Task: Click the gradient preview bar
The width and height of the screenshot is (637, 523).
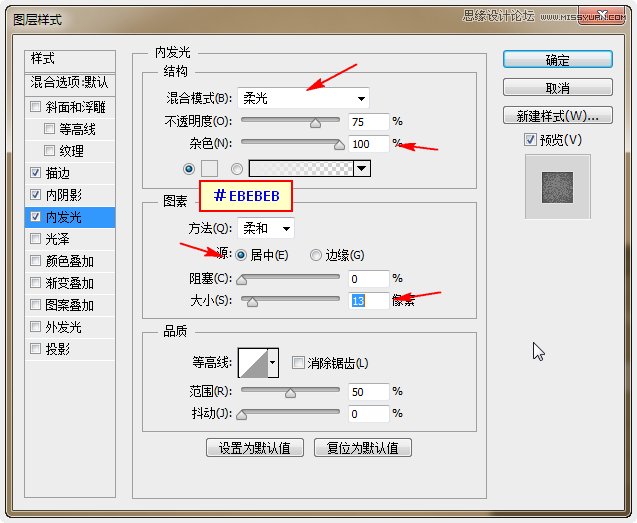Action: coord(301,168)
